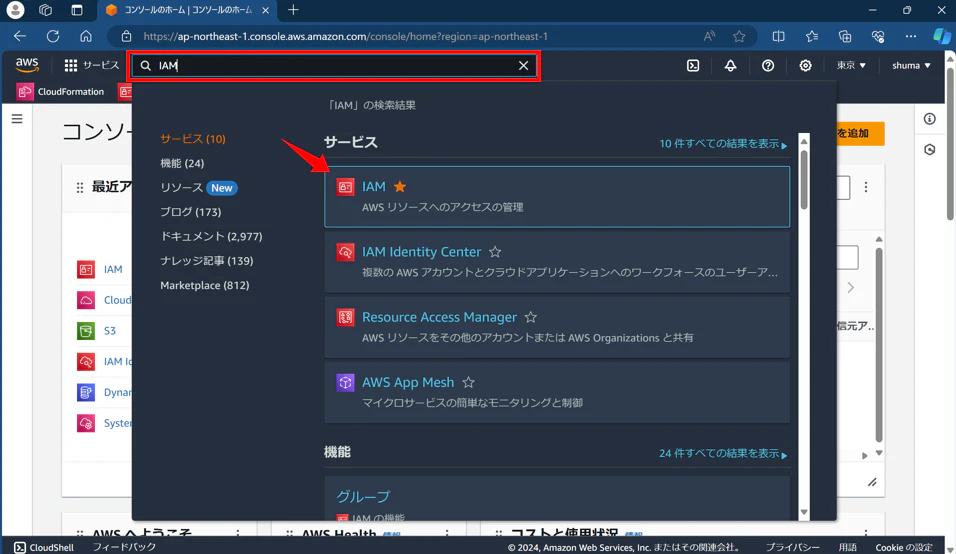
Task: Open CloudShell from the footer
Action: tap(44, 547)
